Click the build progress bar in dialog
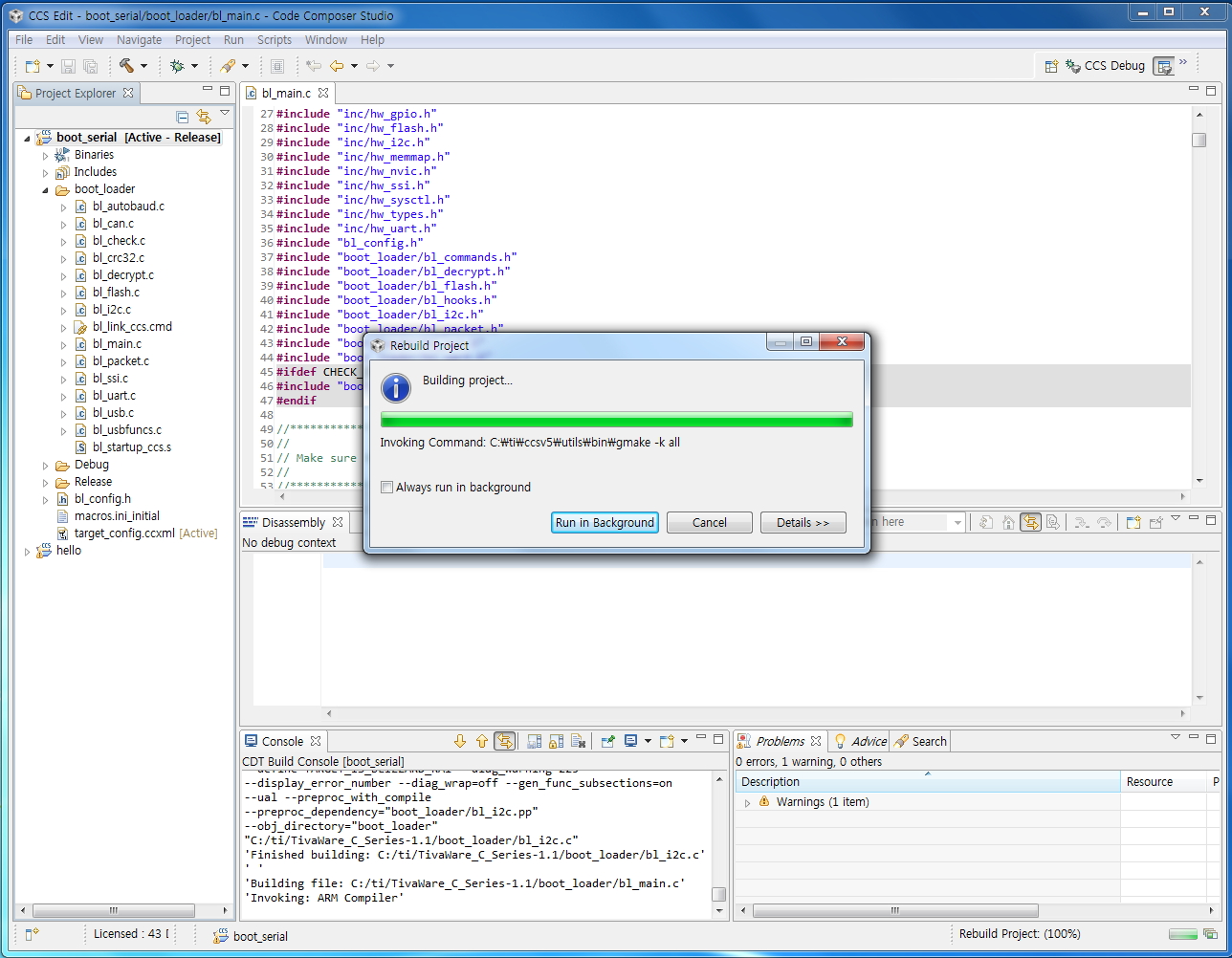The width and height of the screenshot is (1232, 958). [617, 419]
